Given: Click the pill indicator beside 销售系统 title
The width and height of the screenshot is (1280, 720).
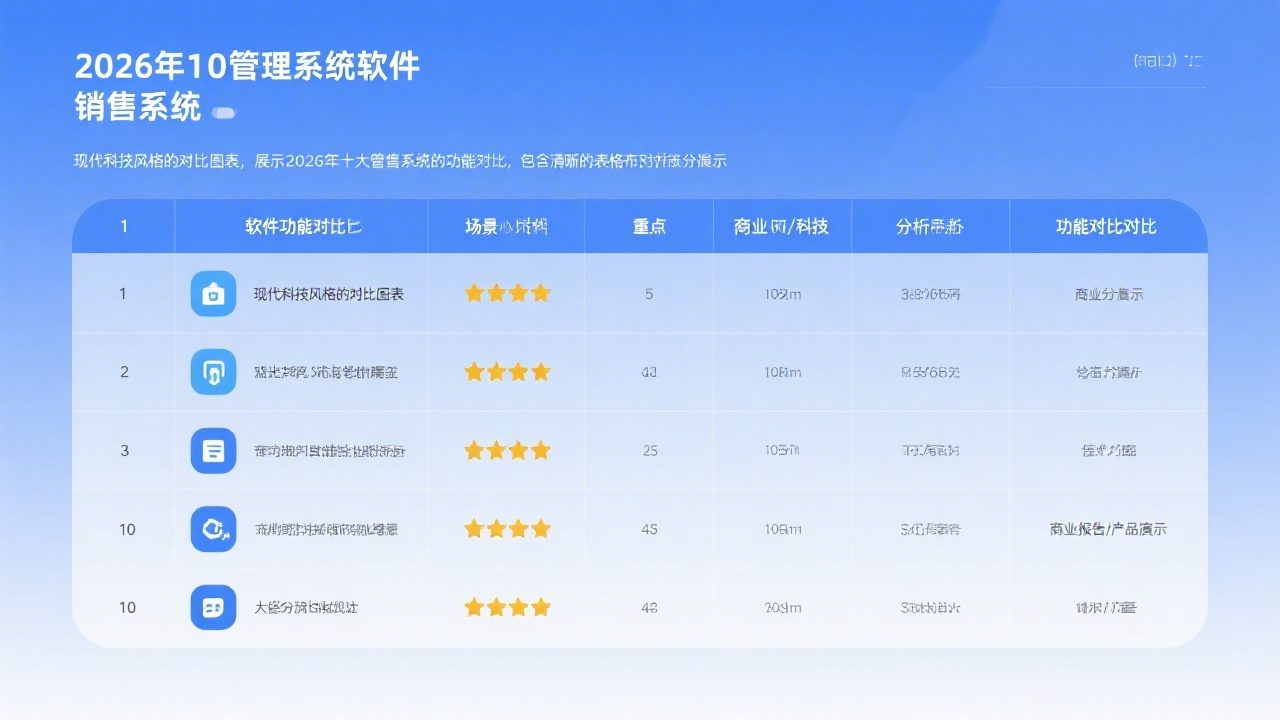Looking at the screenshot, I should 224,113.
